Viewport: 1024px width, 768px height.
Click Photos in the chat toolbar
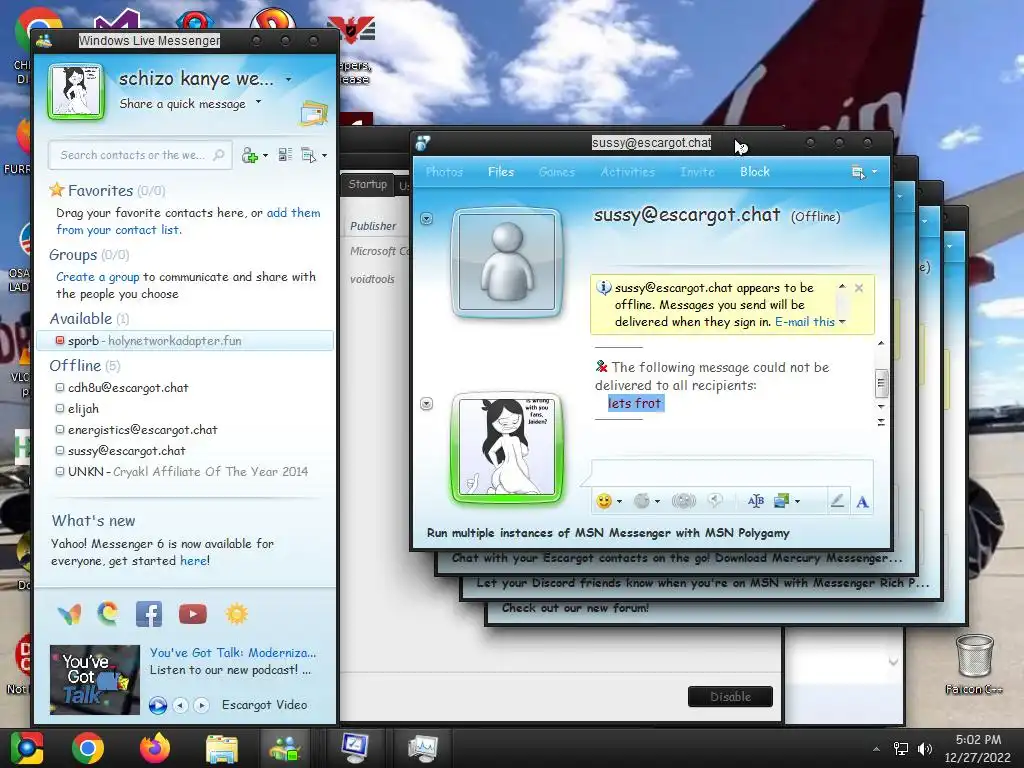(x=444, y=172)
